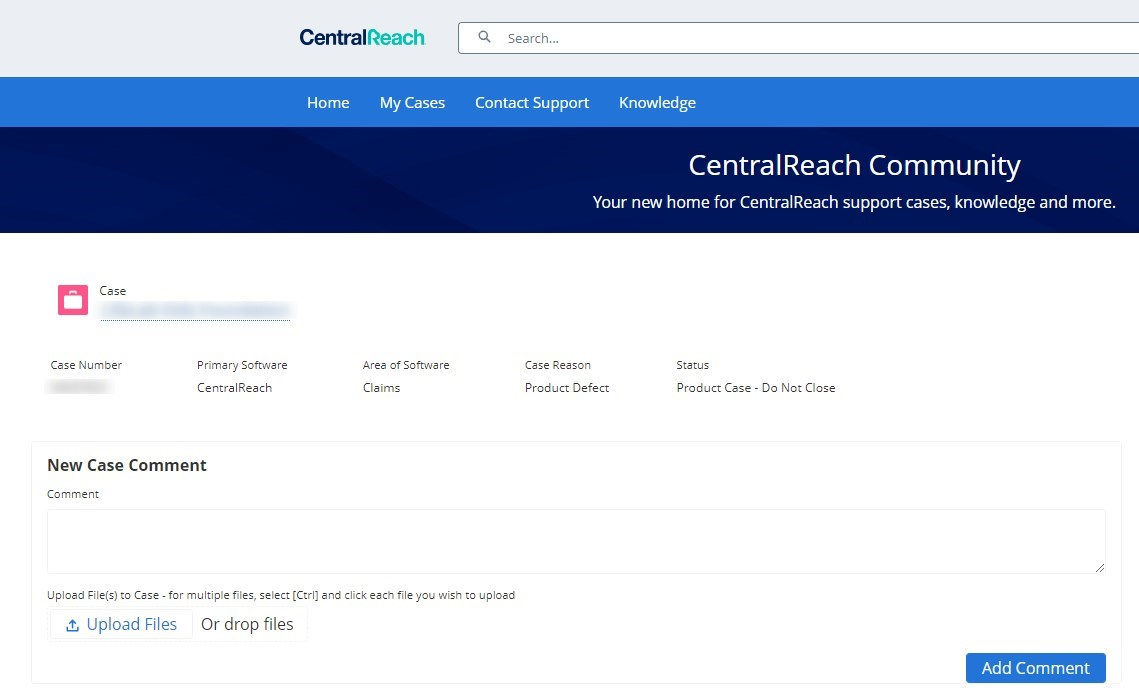Screen dimensions: 1139x696
Task: Click the 'Claims' area of software value
Action: [x=381, y=388]
